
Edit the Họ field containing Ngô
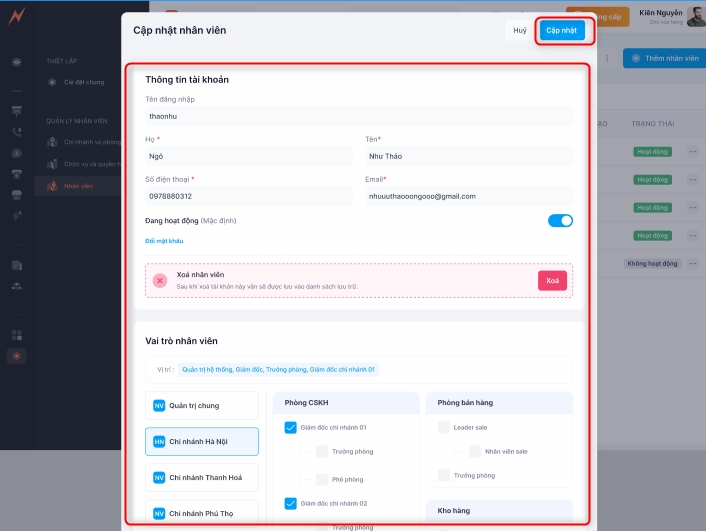coord(249,156)
